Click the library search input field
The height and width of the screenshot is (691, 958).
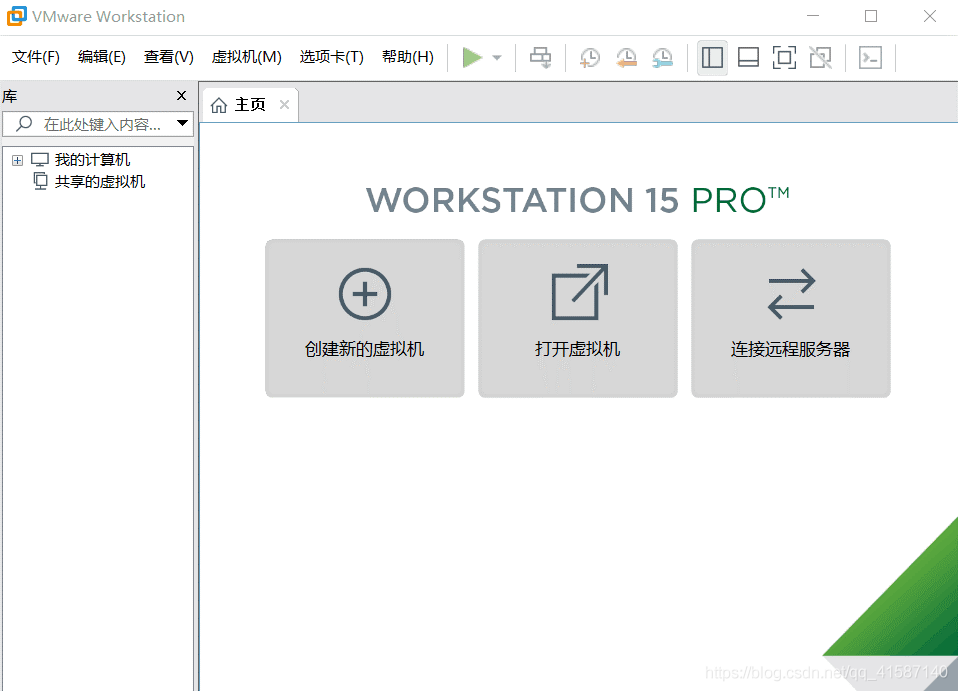pyautogui.click(x=100, y=124)
